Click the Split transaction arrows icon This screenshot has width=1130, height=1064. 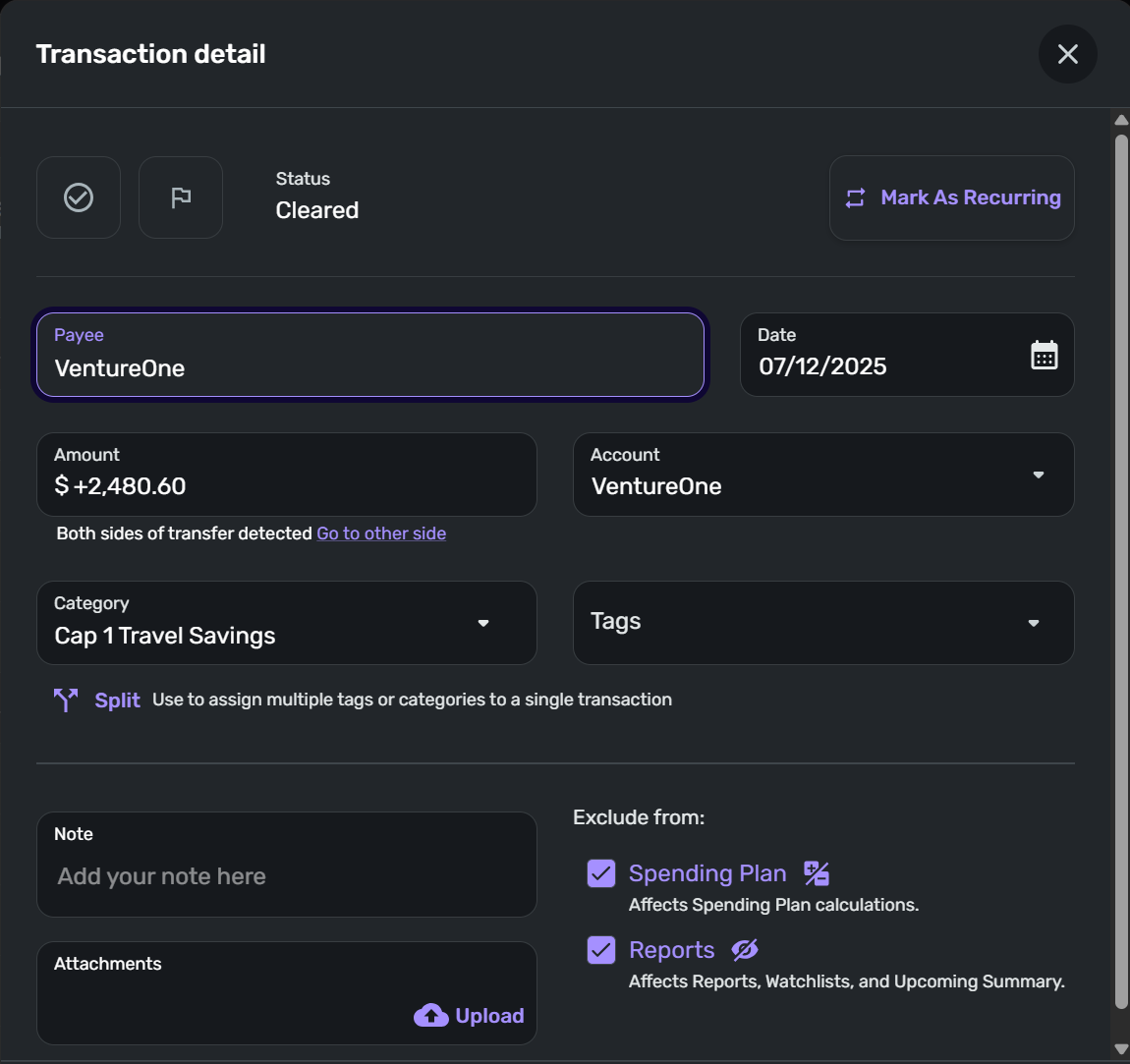[66, 700]
